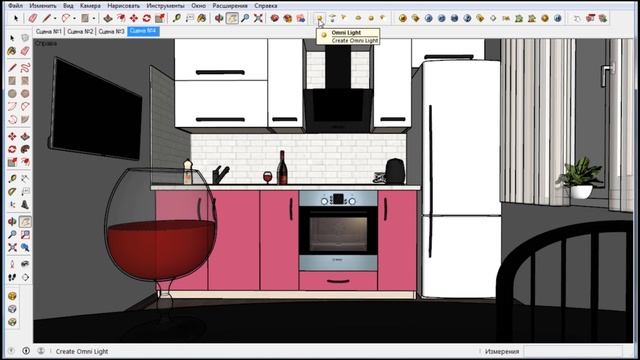Screen dimensions: 640x360
Task: Select the Orbit tool in left toolbar
Action: point(12,222)
